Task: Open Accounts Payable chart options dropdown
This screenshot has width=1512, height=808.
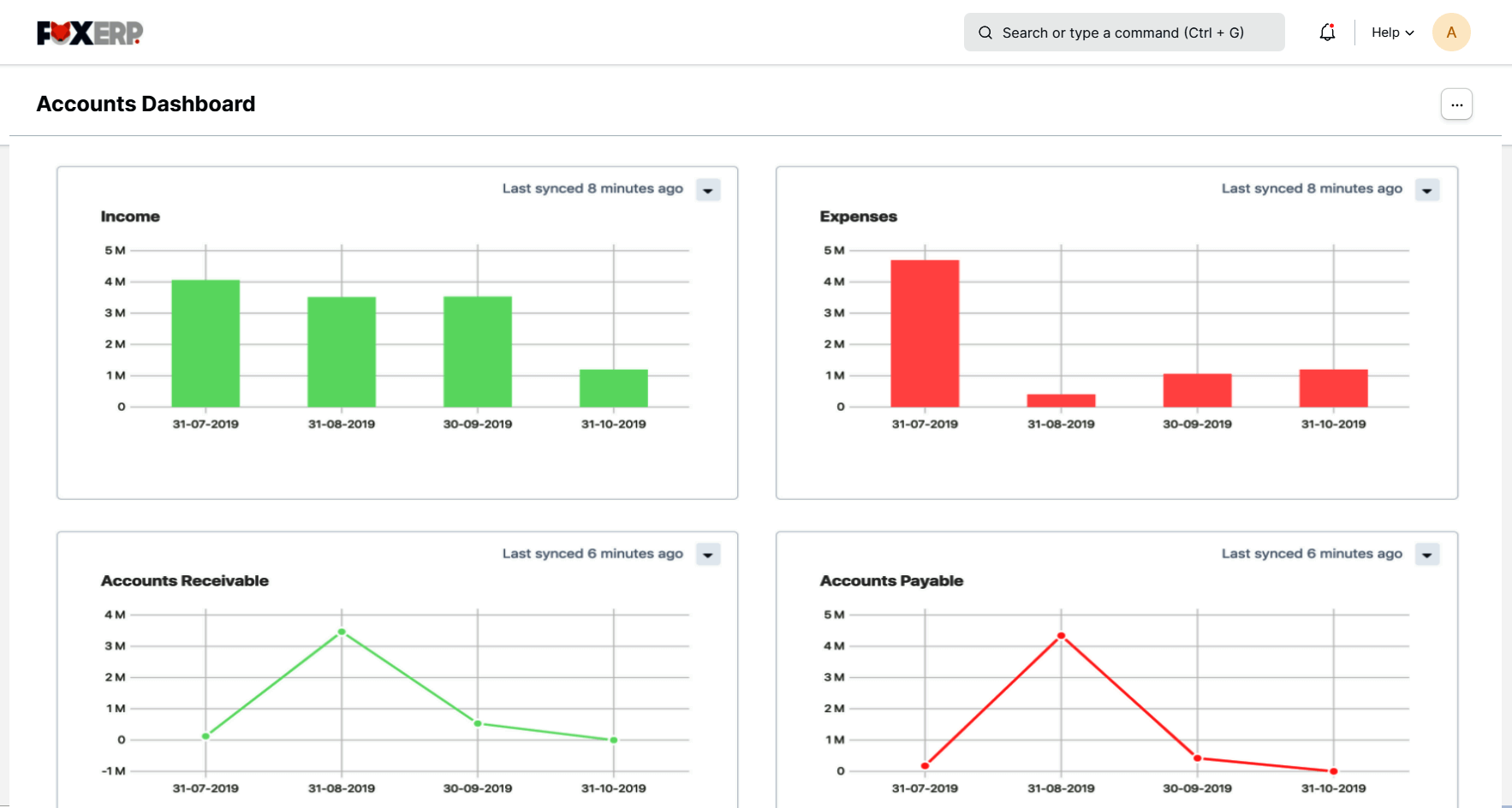Action: point(1427,555)
